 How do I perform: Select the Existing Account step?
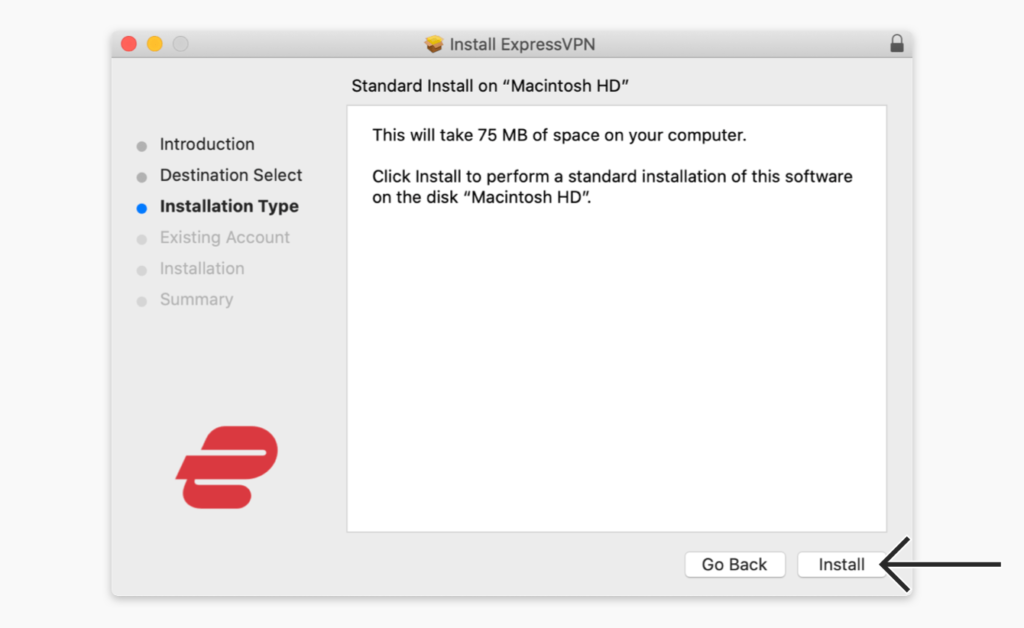224,237
